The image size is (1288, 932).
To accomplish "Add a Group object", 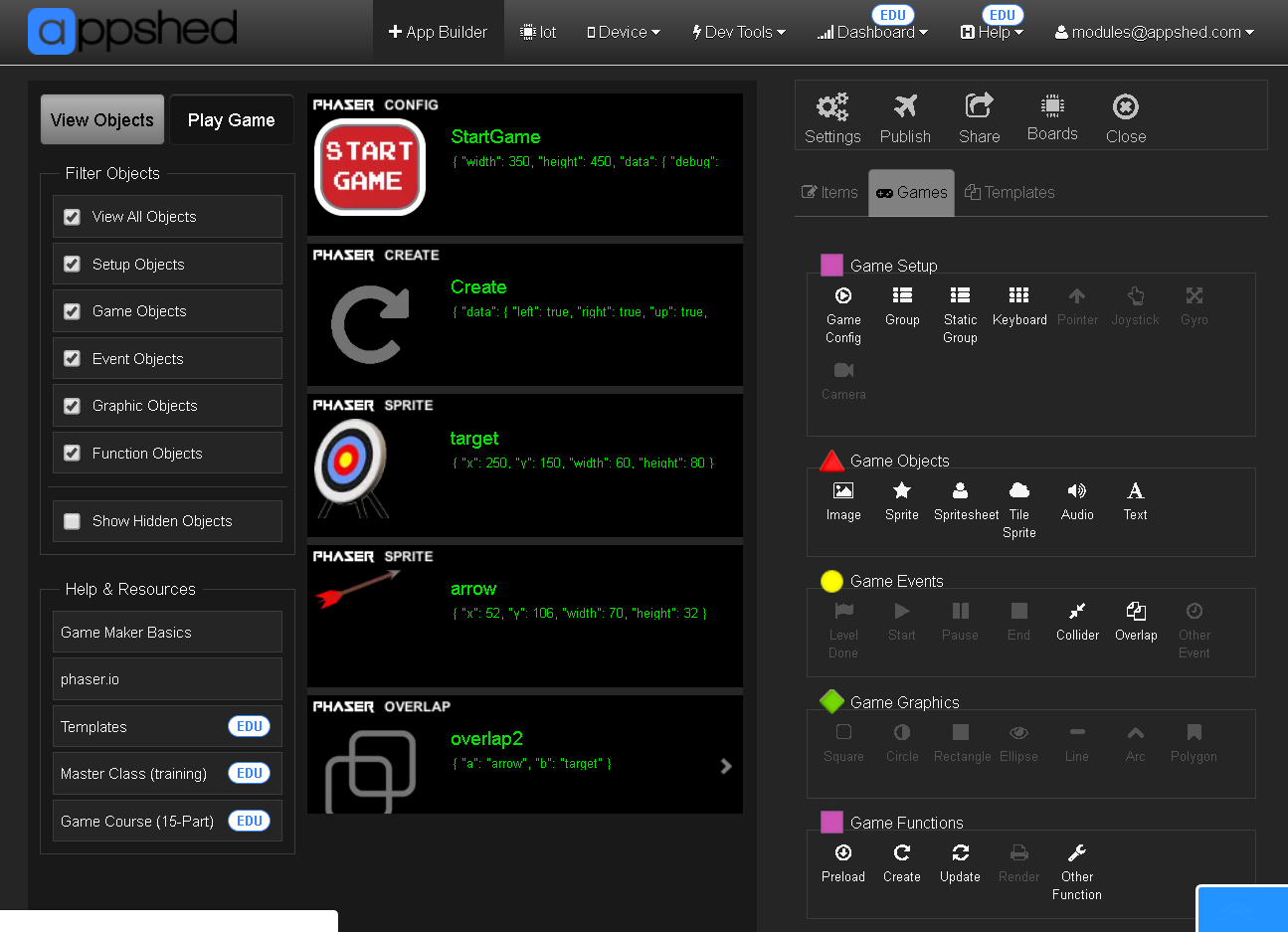I will pos(902,306).
